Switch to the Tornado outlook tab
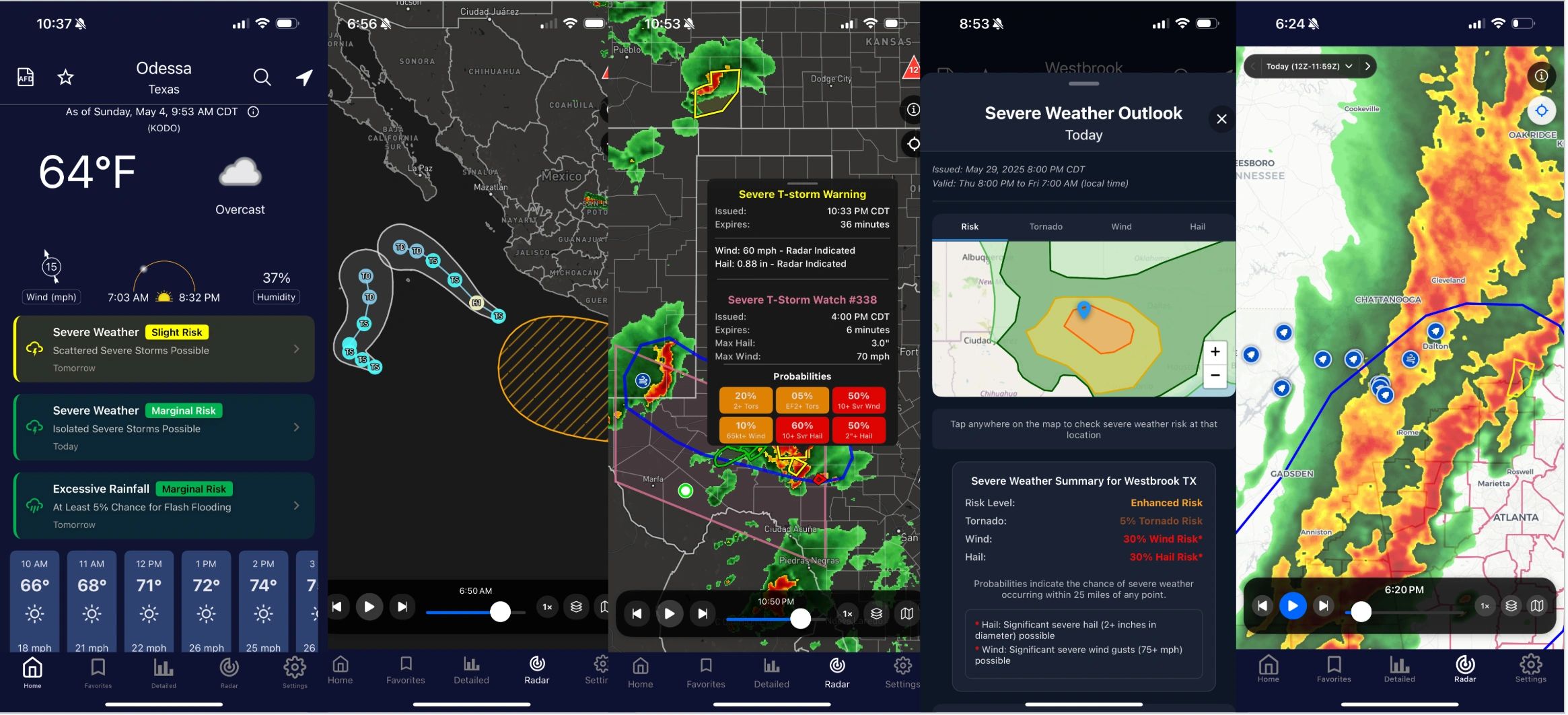Viewport: 1568px width, 715px height. click(1045, 227)
